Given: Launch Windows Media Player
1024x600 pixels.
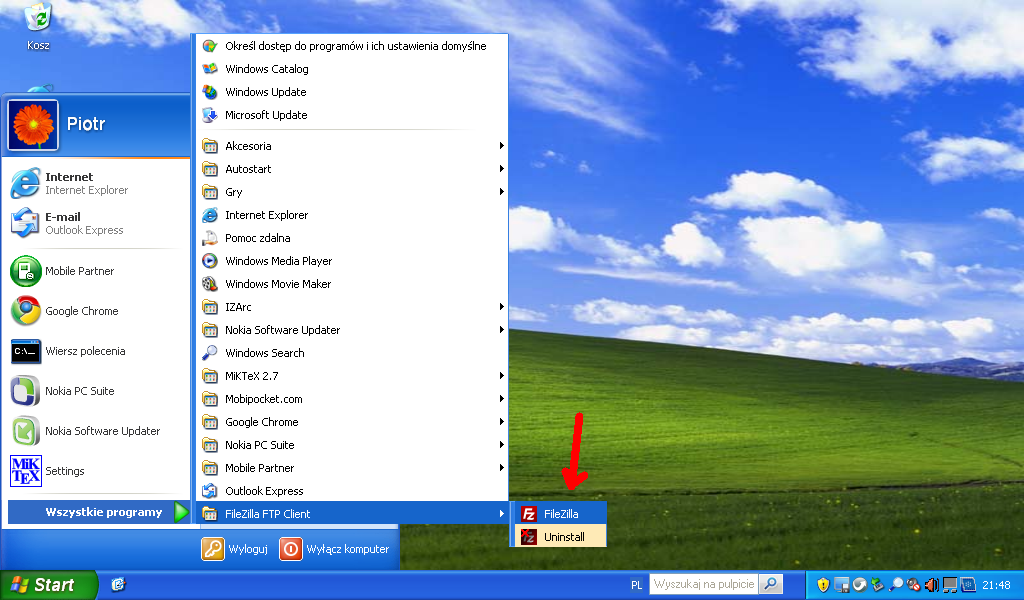Looking at the screenshot, I should tap(353, 261).
